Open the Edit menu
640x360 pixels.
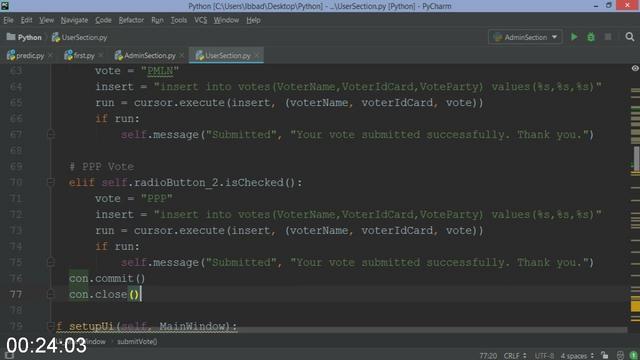(x=27, y=20)
